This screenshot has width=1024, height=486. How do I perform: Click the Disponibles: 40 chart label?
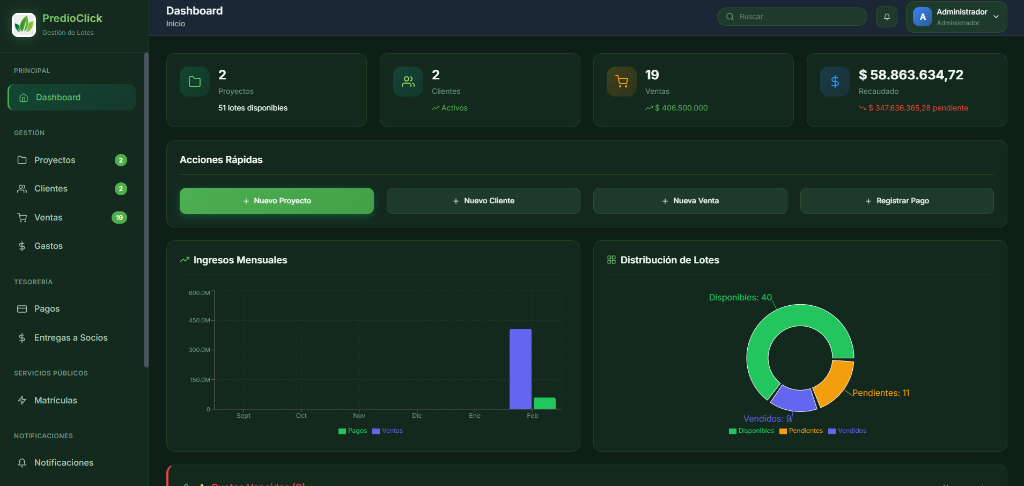(x=741, y=297)
